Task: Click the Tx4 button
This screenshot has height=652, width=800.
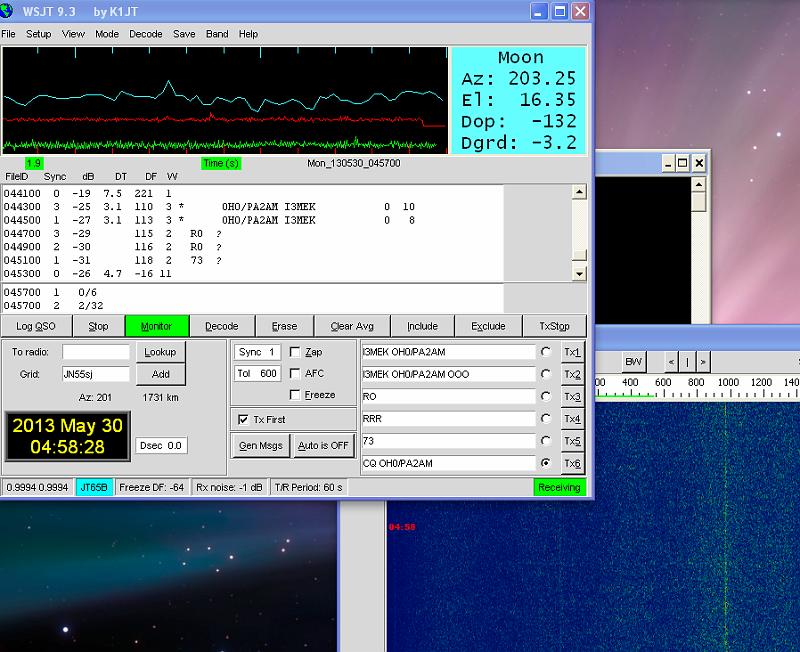Action: (572, 419)
